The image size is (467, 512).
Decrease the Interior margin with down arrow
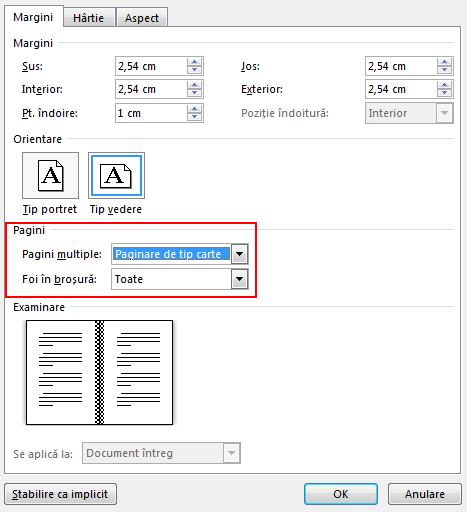tap(194, 93)
